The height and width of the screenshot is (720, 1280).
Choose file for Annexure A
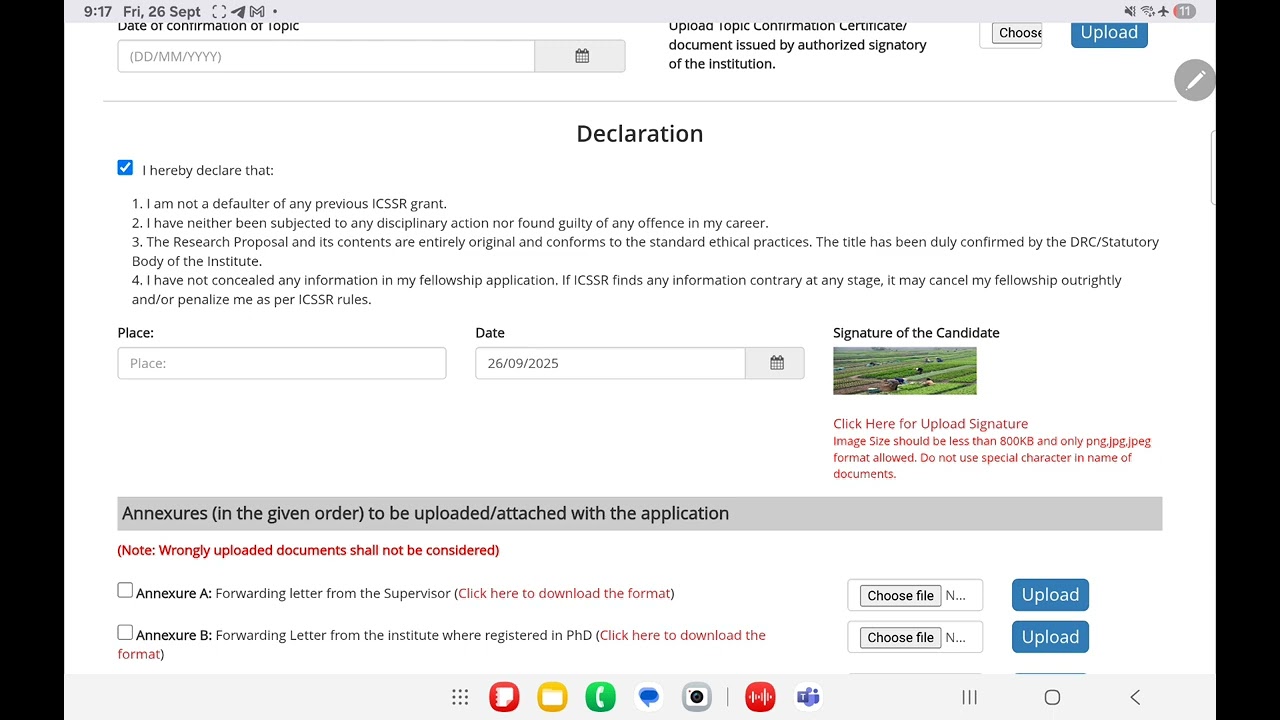900,596
